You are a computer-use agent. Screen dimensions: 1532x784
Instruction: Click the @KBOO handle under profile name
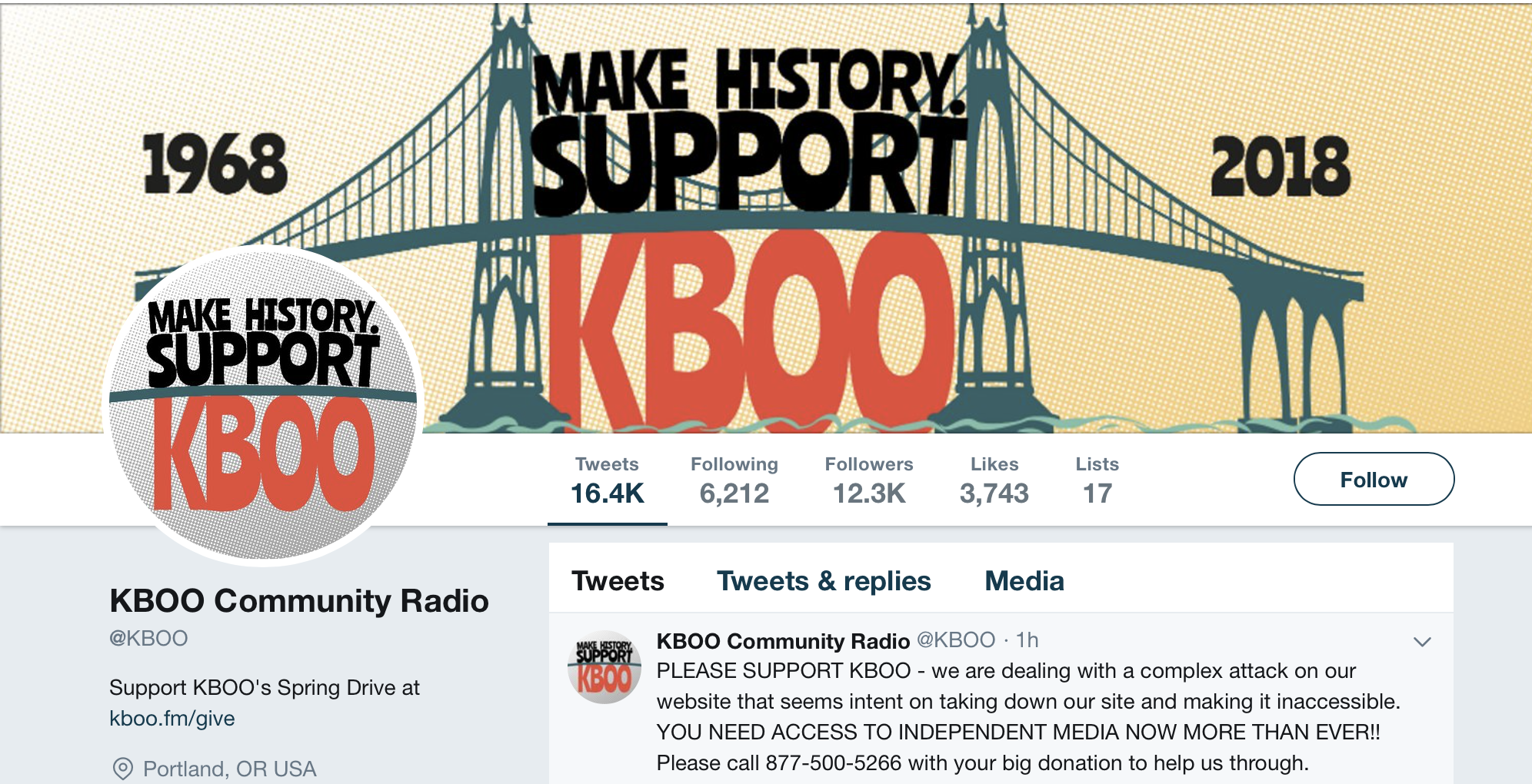[x=148, y=638]
